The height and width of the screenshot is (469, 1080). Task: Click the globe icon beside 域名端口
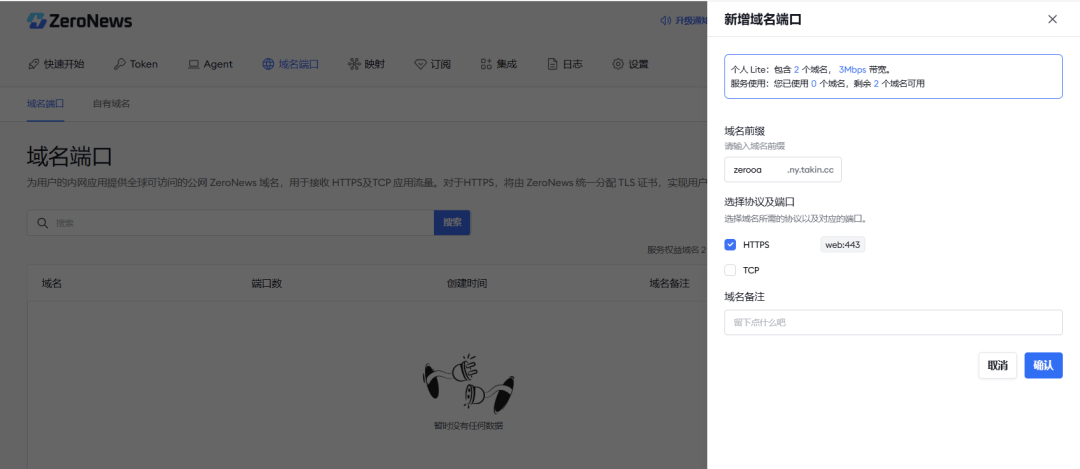pos(268,64)
